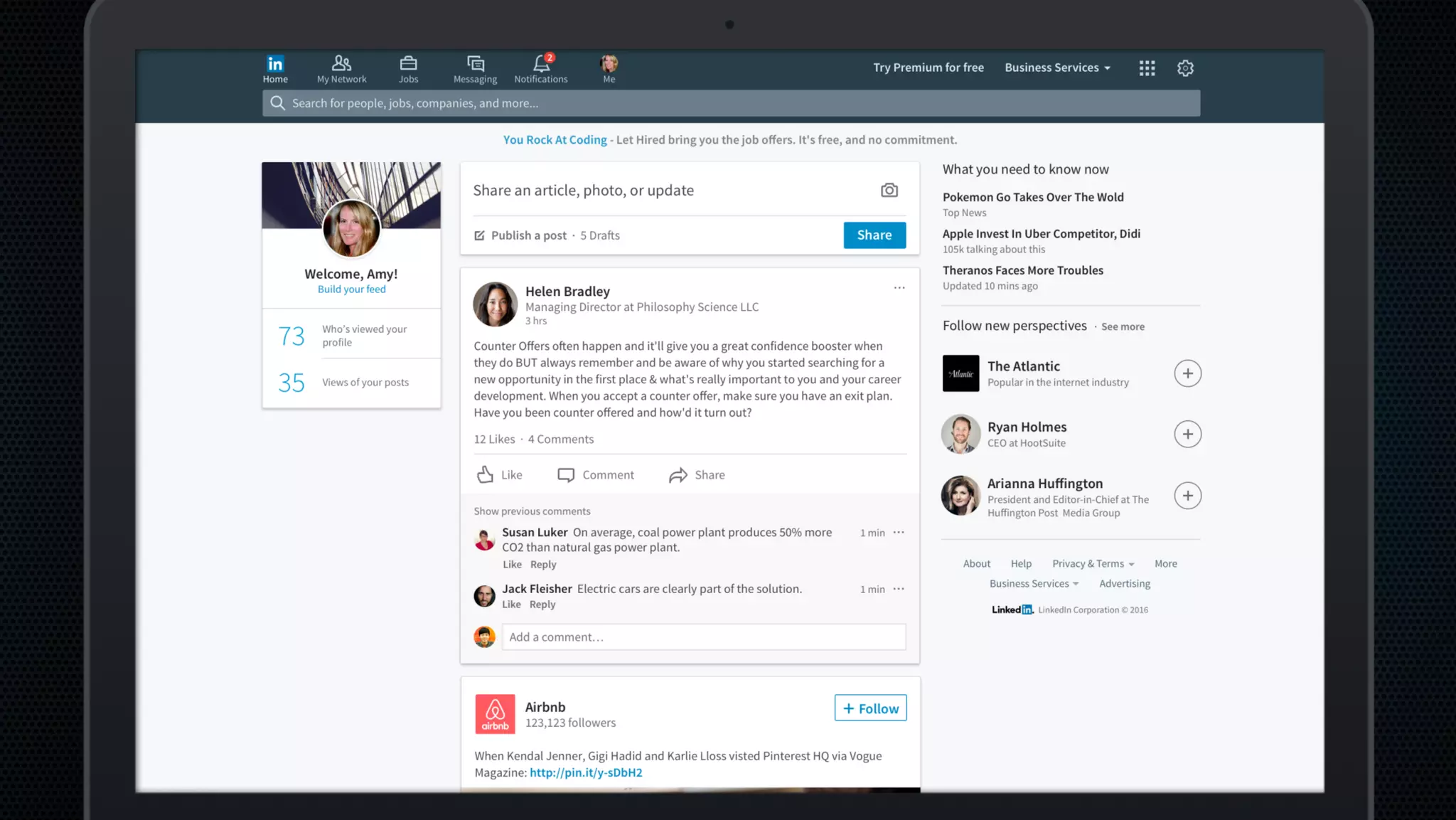Open options menu on Helen Bradley's post
Viewport: 1456px width, 820px height.
899,288
